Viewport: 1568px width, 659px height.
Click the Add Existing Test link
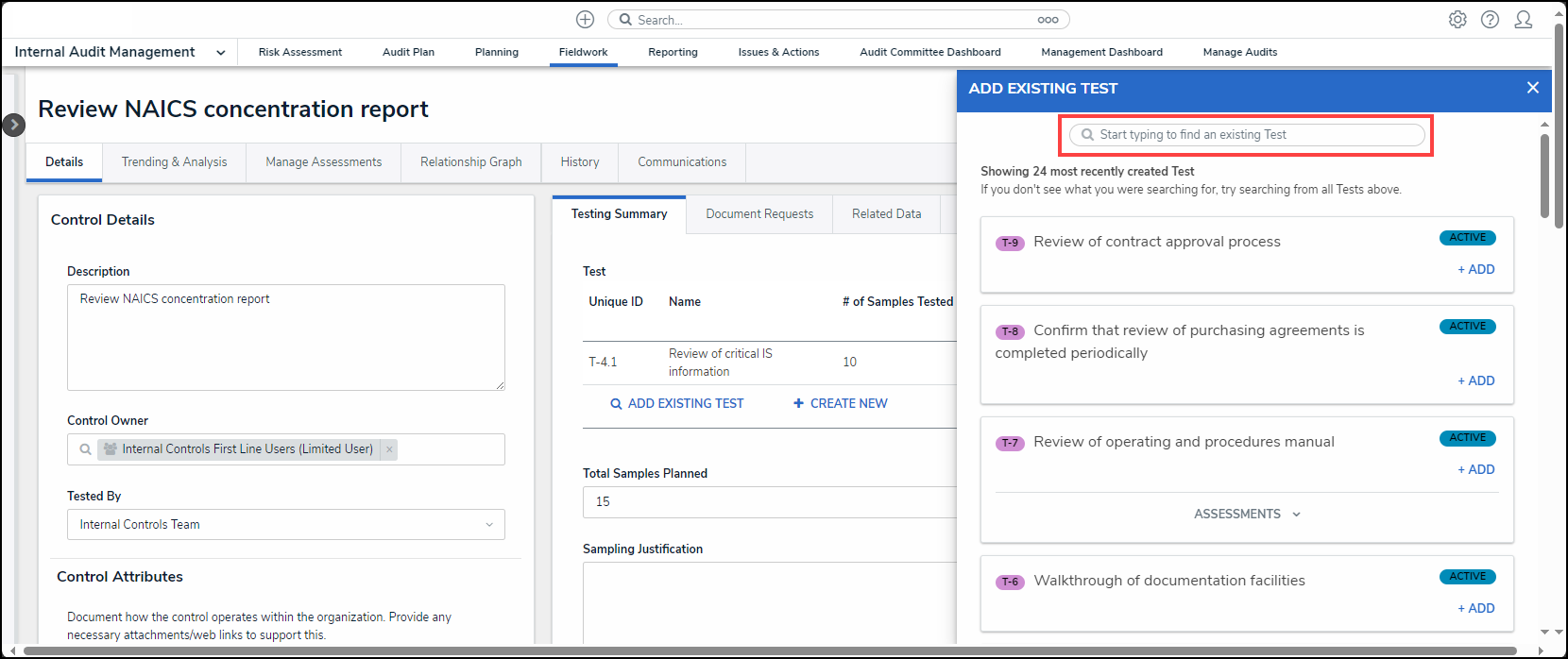click(676, 404)
